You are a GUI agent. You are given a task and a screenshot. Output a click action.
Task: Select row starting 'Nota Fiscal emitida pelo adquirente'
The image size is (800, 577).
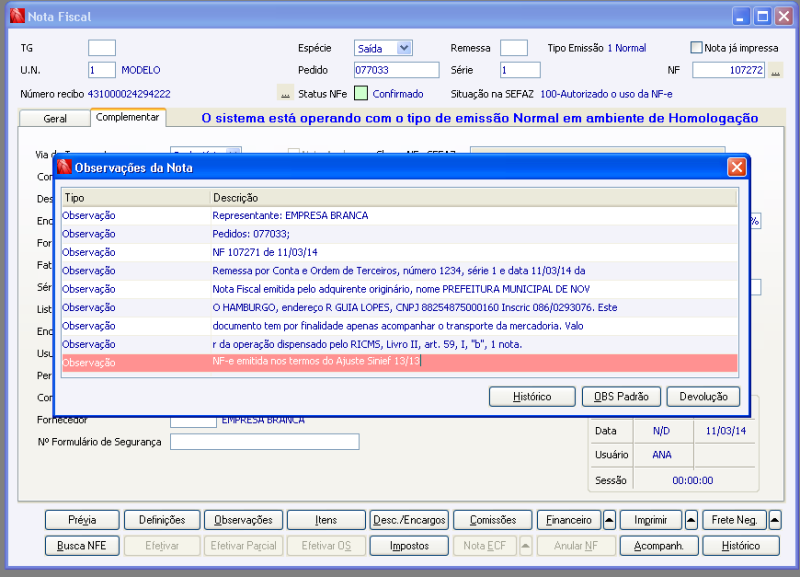tap(399, 289)
